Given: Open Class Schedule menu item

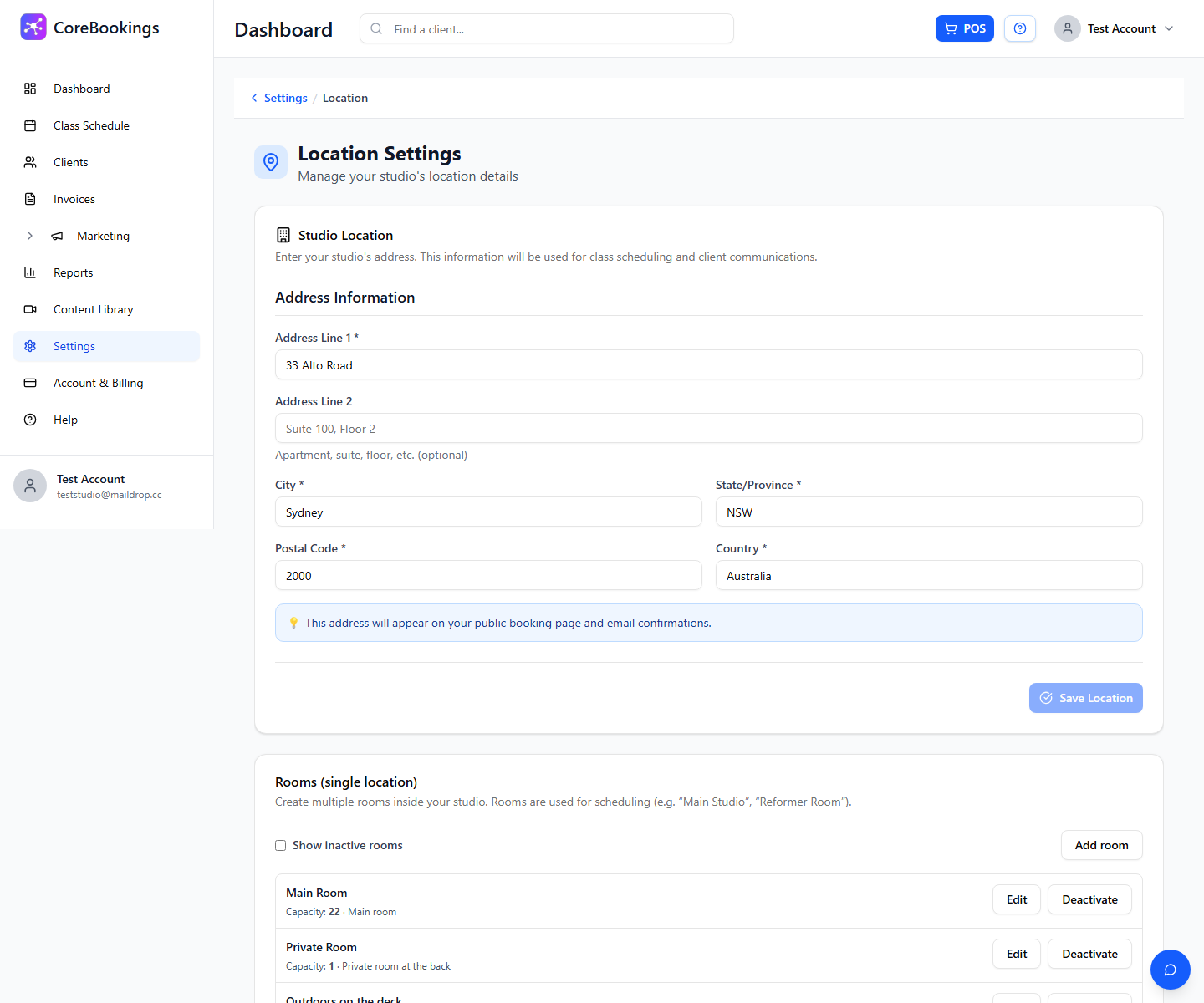Looking at the screenshot, I should [106, 125].
